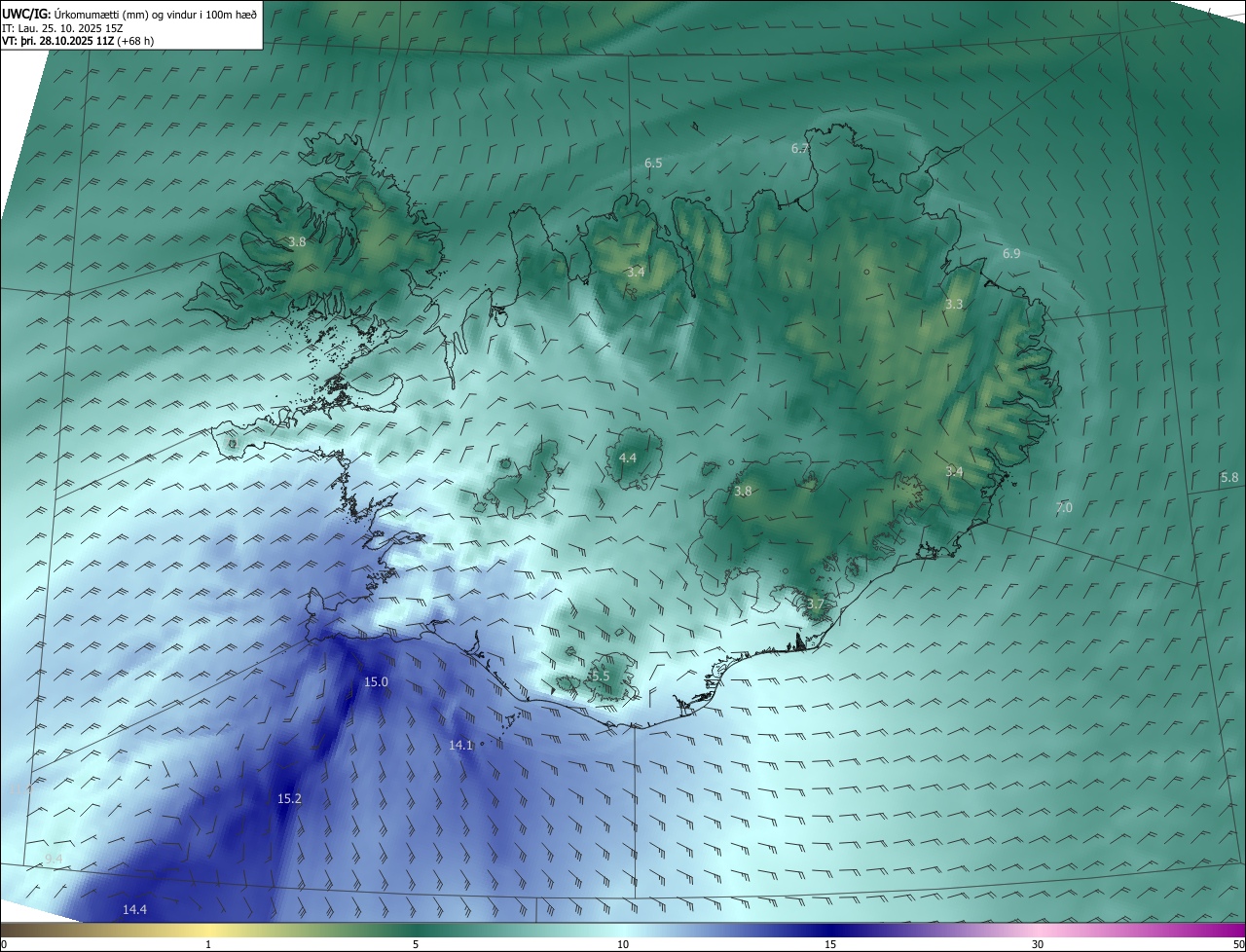Click the colorbar tick label 15

click(x=830, y=944)
